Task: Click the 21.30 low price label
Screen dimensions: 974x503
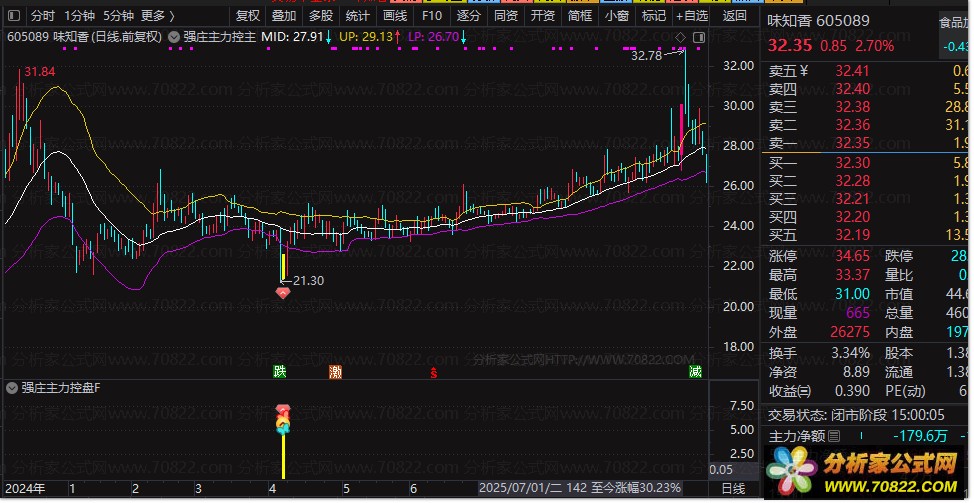Action: tap(308, 281)
